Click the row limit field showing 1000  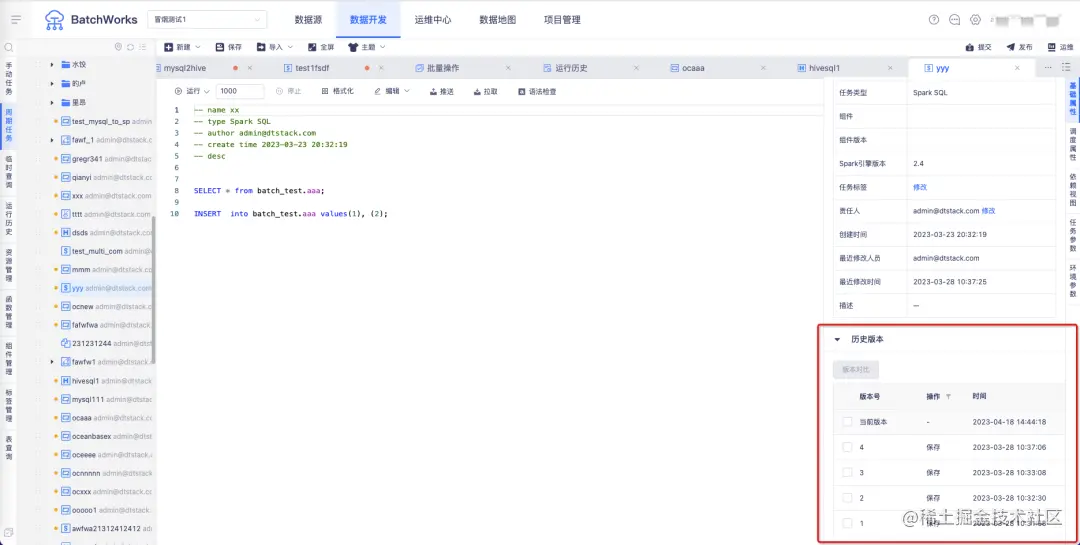click(240, 91)
